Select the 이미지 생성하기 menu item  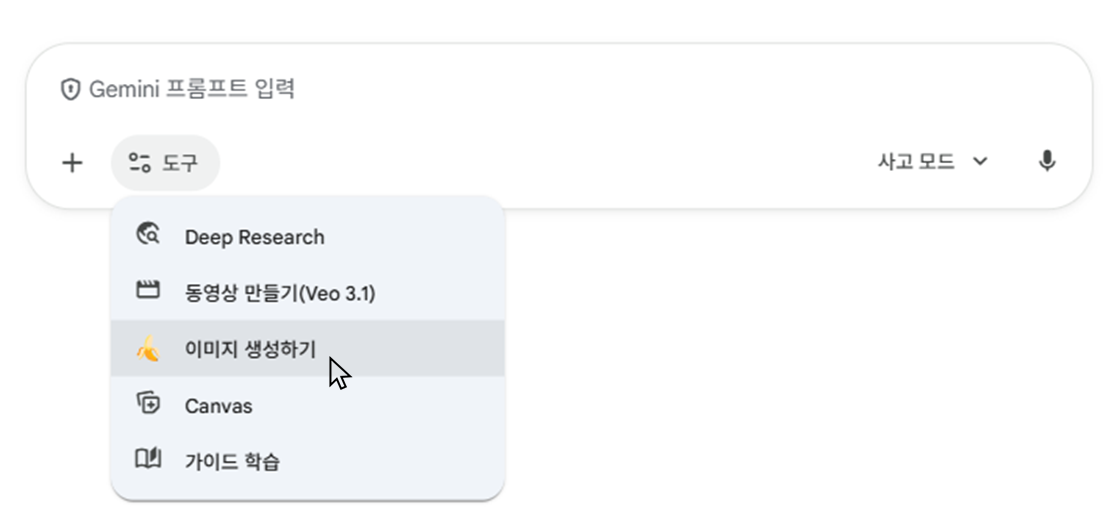[x=250, y=349]
